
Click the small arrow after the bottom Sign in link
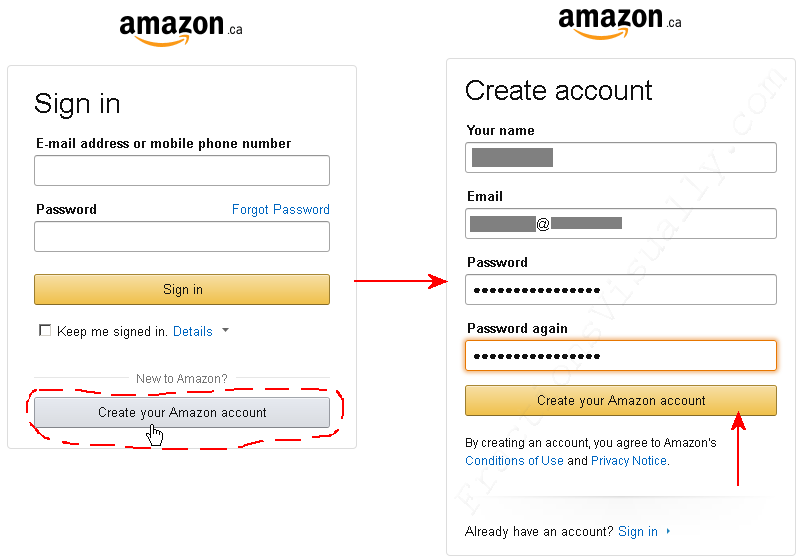(x=668, y=531)
